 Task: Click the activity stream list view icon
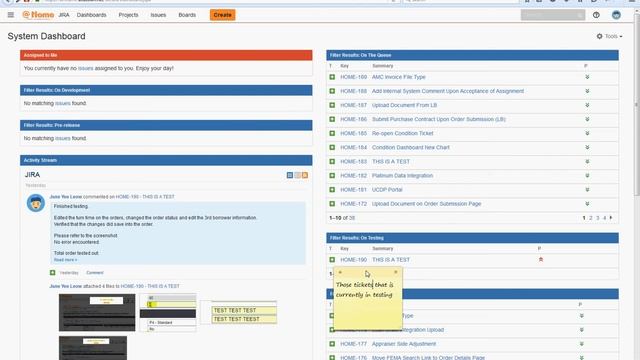[x=298, y=175]
